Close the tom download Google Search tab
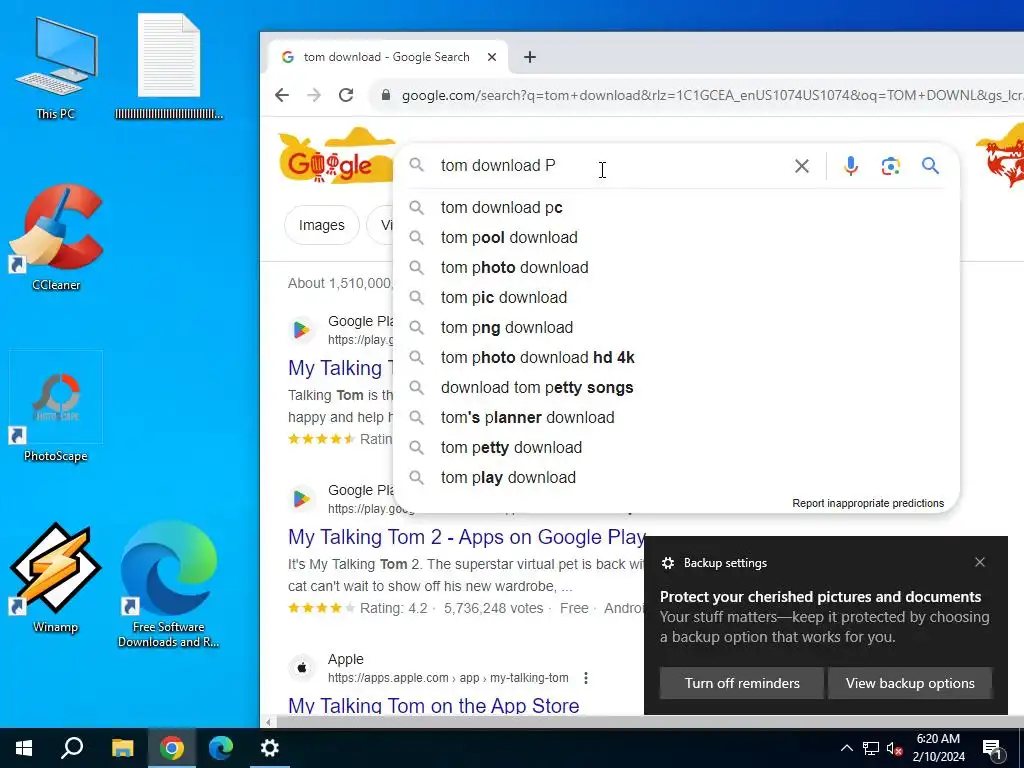 (x=492, y=57)
